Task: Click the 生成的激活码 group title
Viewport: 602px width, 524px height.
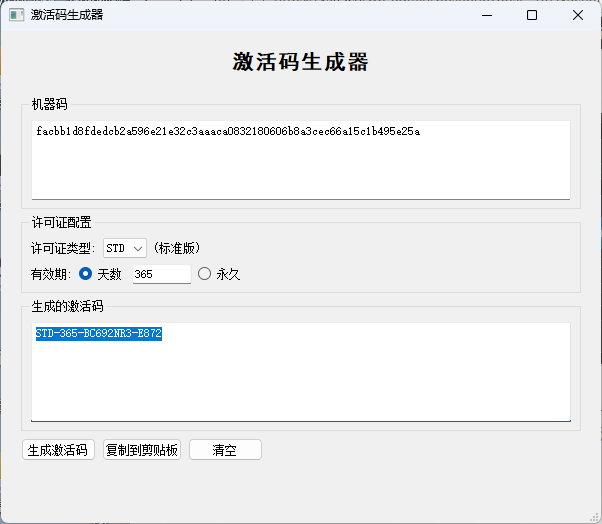Action: (68, 306)
